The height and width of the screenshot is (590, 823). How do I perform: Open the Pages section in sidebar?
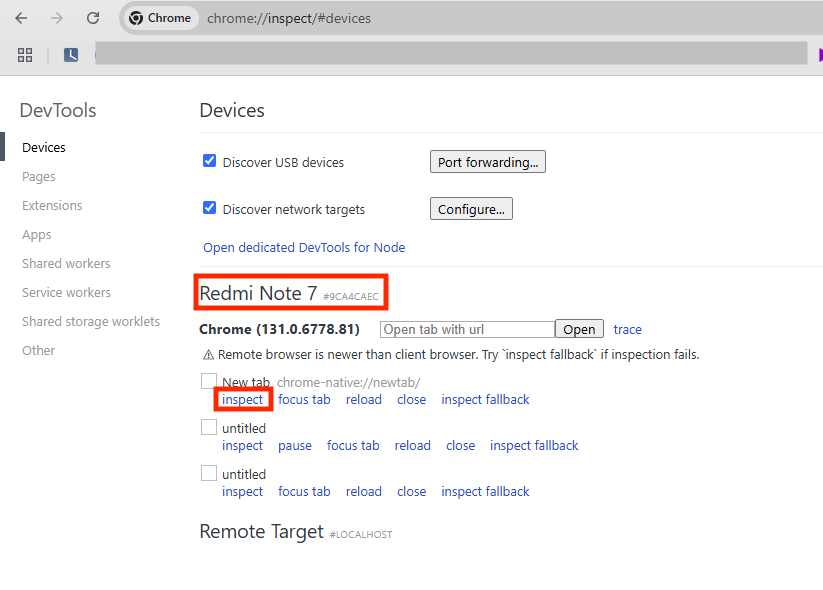[39, 176]
